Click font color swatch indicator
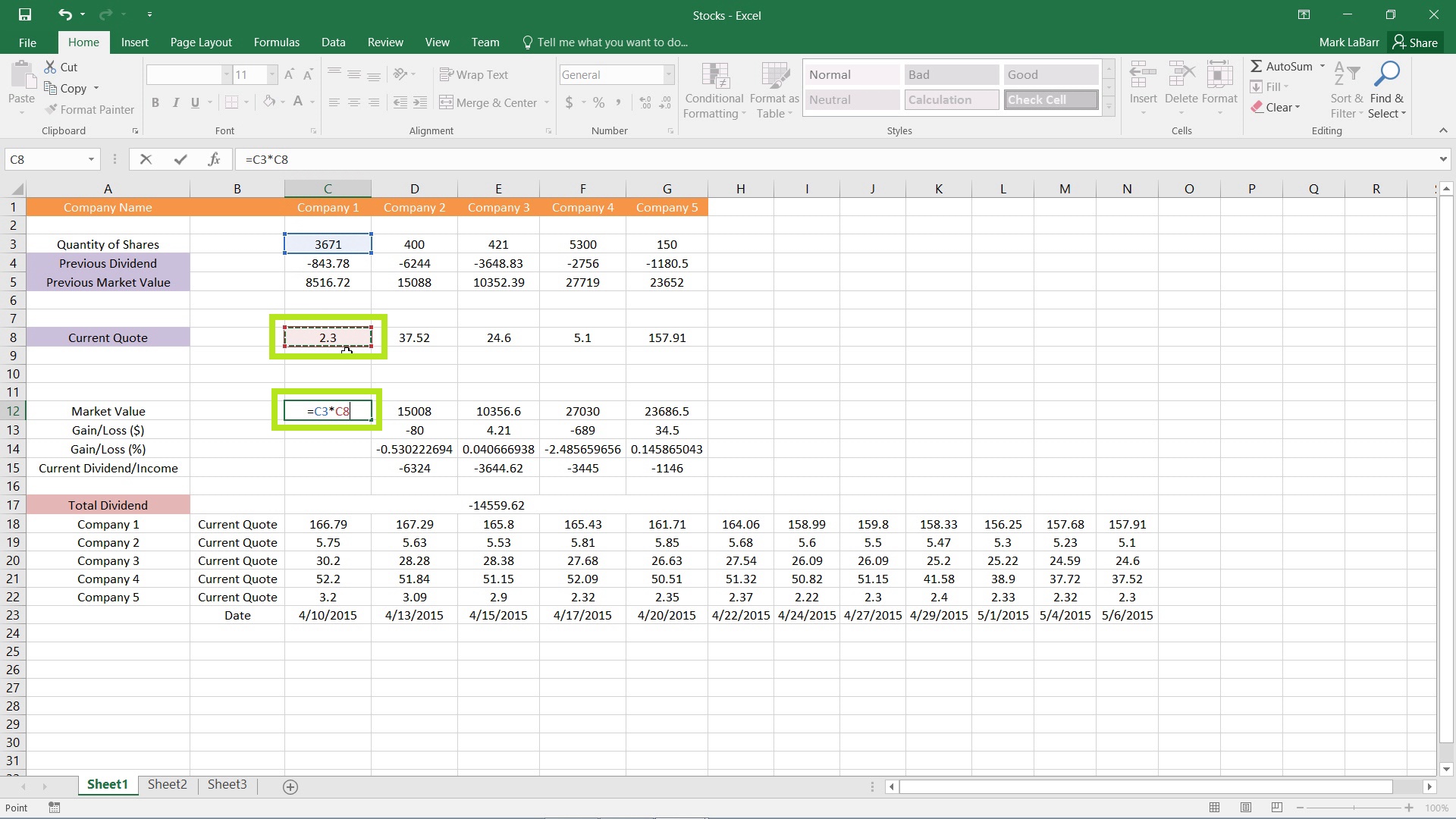This screenshot has width=1456, height=819. pos(299,108)
